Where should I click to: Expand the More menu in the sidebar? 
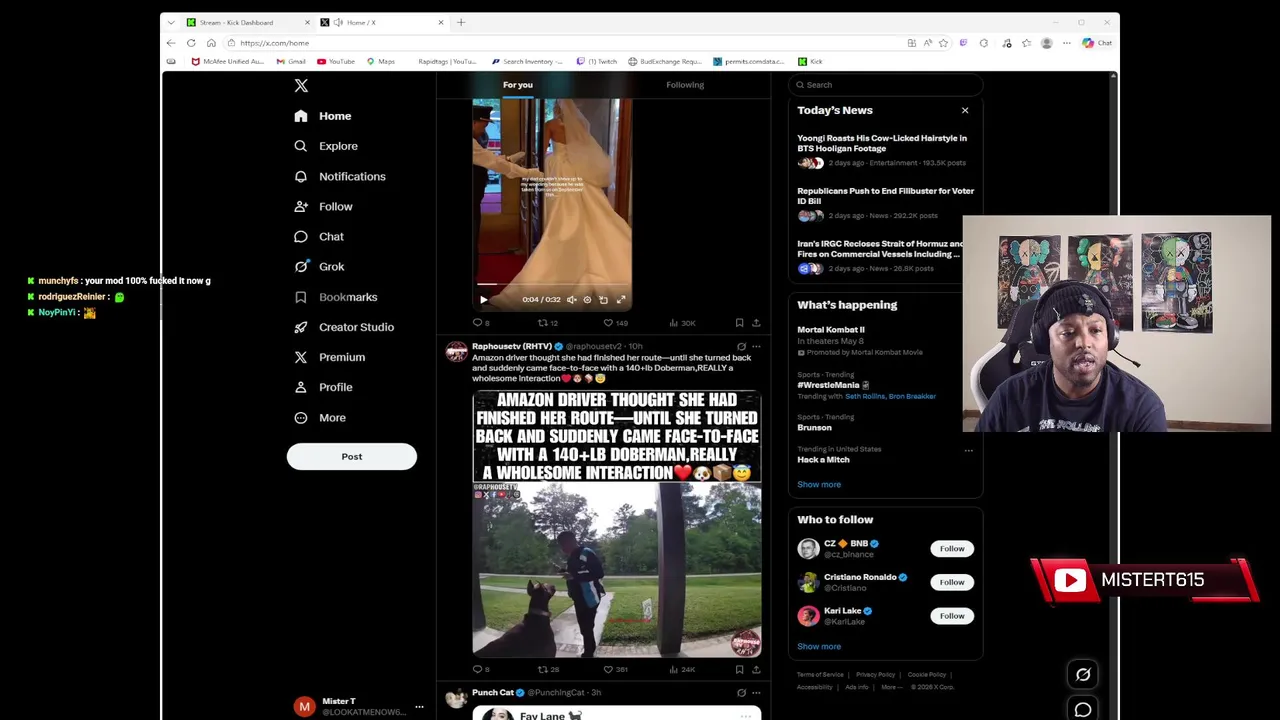pos(320,418)
